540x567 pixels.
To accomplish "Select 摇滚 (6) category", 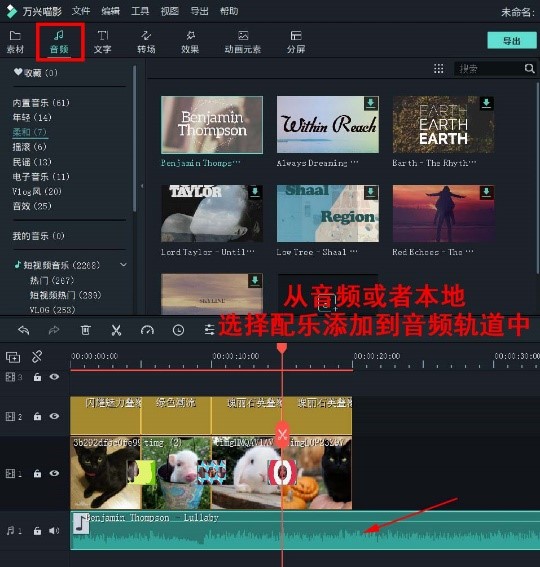I will [29, 147].
